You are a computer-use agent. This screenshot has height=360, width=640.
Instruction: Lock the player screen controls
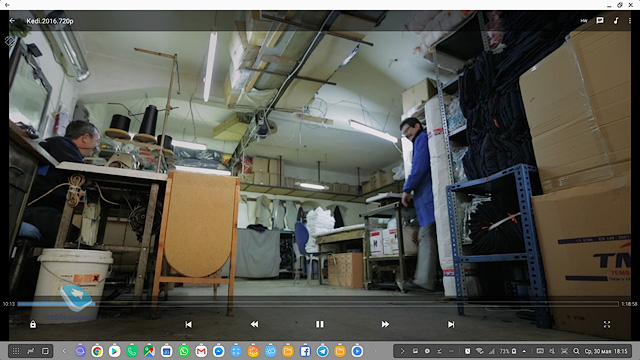pos(33,324)
